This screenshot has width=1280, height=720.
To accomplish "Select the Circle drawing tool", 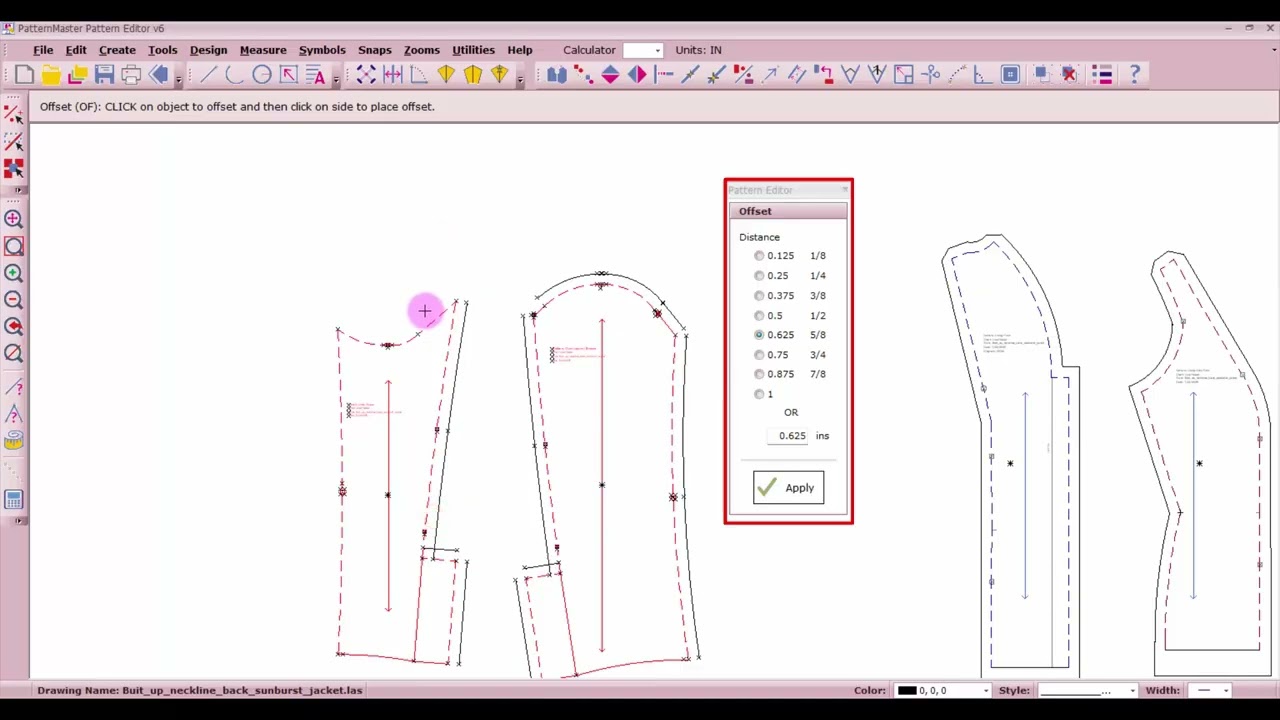I will pyautogui.click(x=261, y=74).
